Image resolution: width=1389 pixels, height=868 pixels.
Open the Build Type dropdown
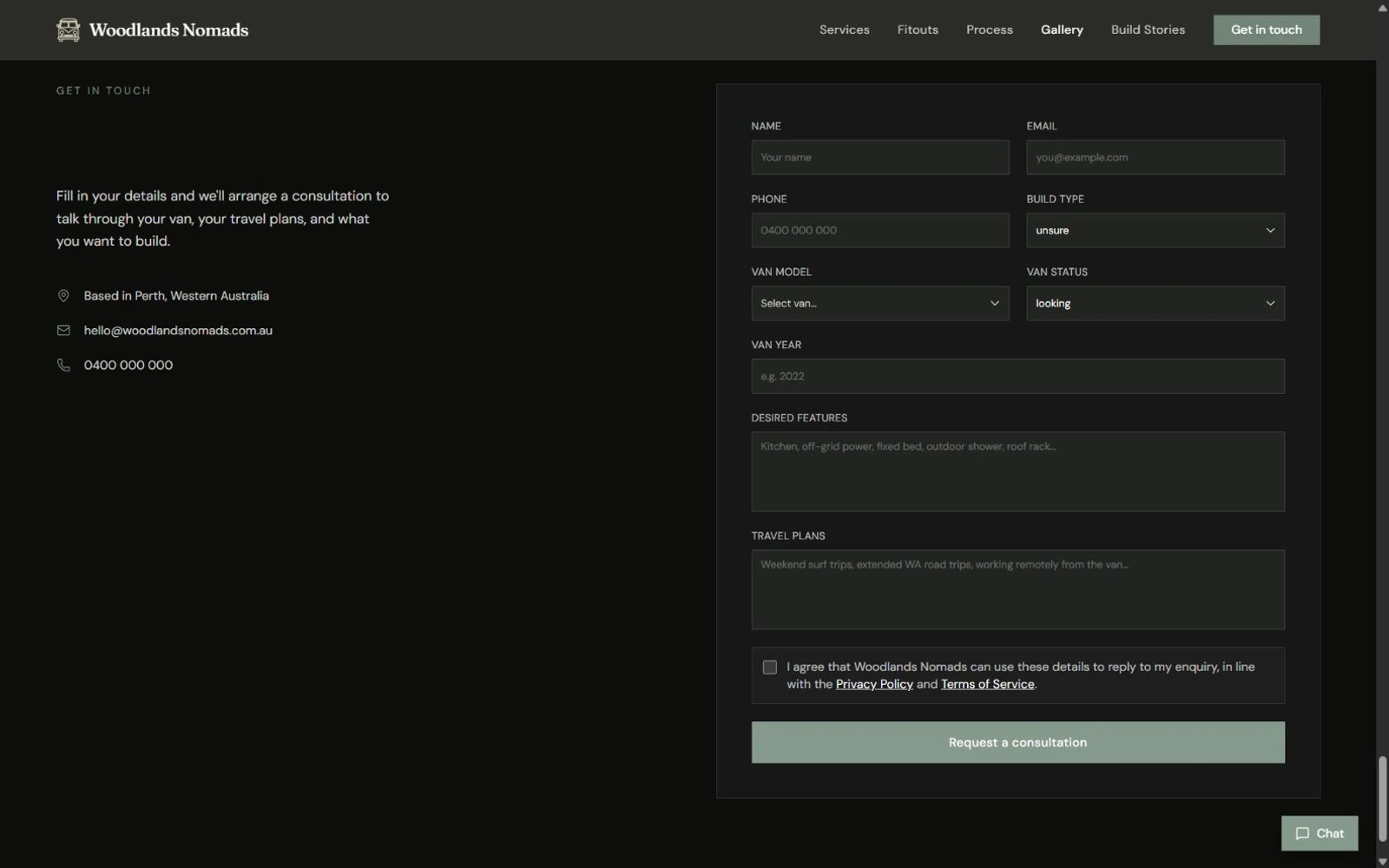tap(1155, 231)
